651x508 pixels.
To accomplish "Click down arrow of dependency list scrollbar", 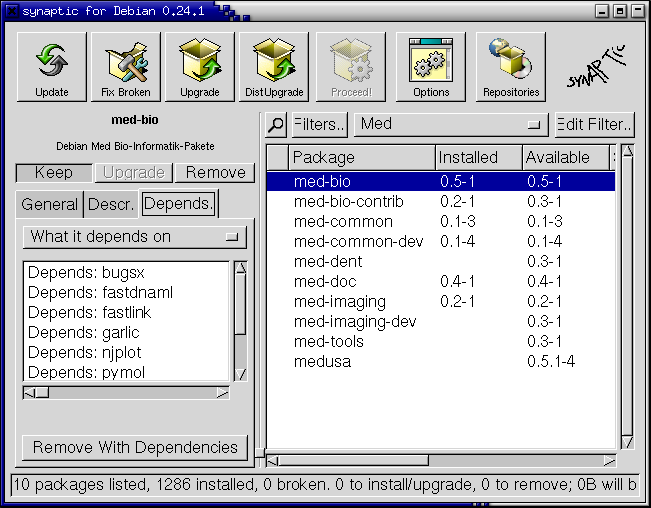I will pyautogui.click(x=240, y=374).
